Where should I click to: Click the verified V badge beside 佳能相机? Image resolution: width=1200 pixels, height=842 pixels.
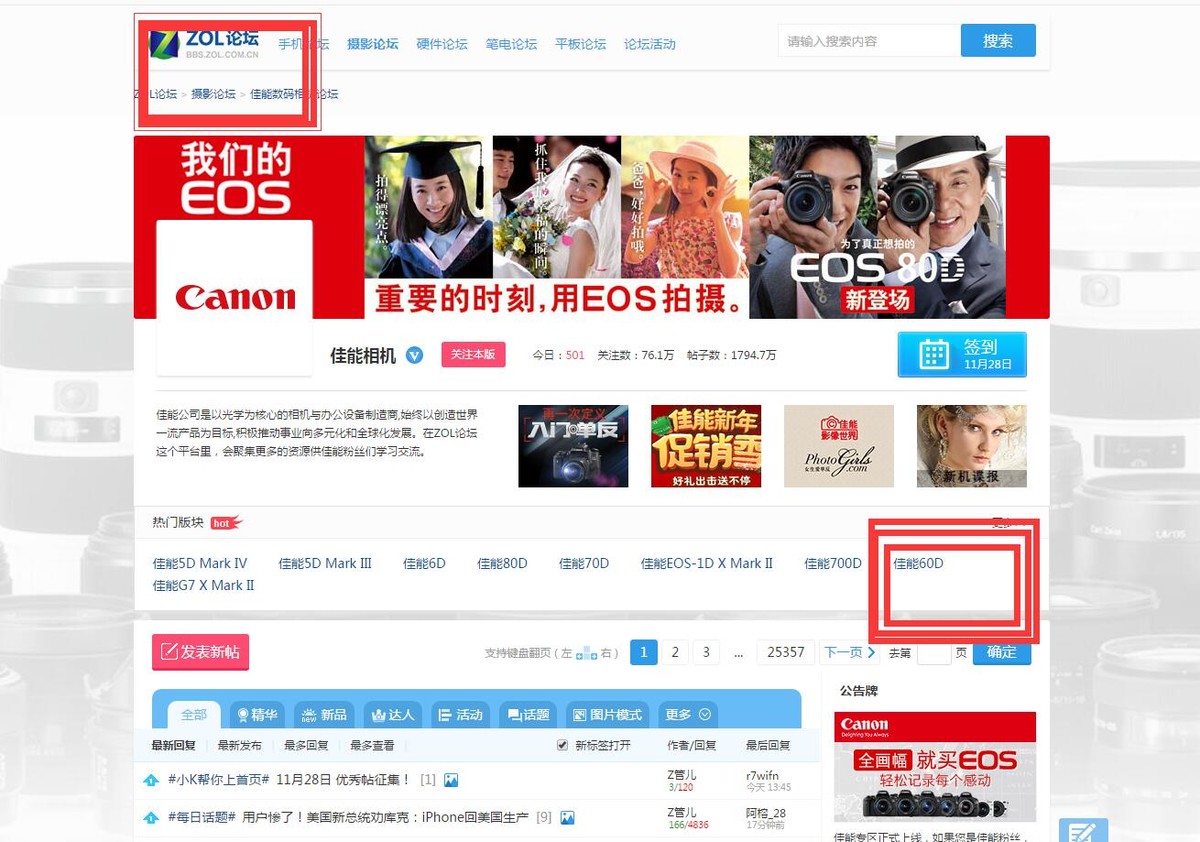click(x=414, y=356)
